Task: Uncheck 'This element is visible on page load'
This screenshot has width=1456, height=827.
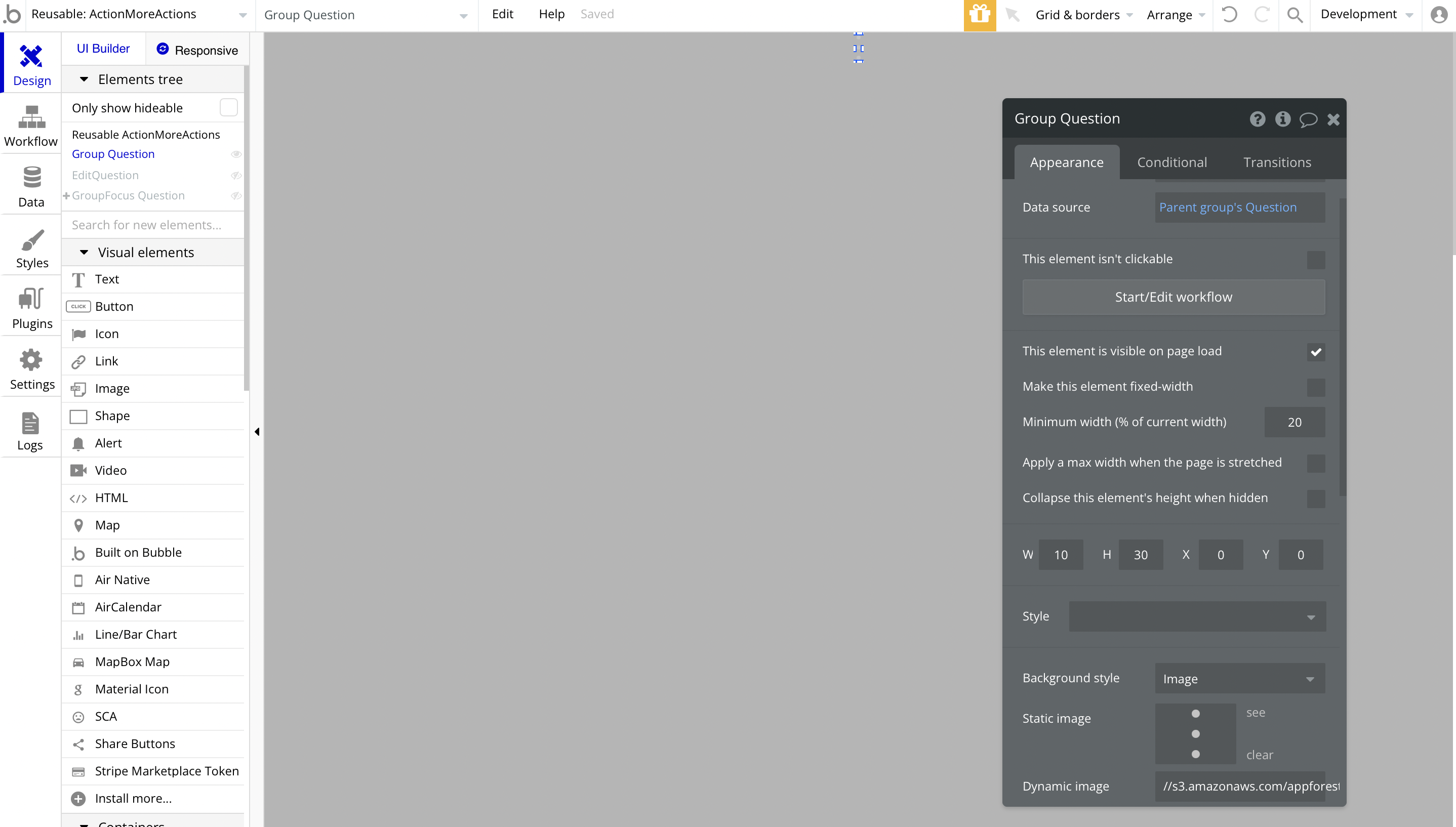Action: (1316, 352)
